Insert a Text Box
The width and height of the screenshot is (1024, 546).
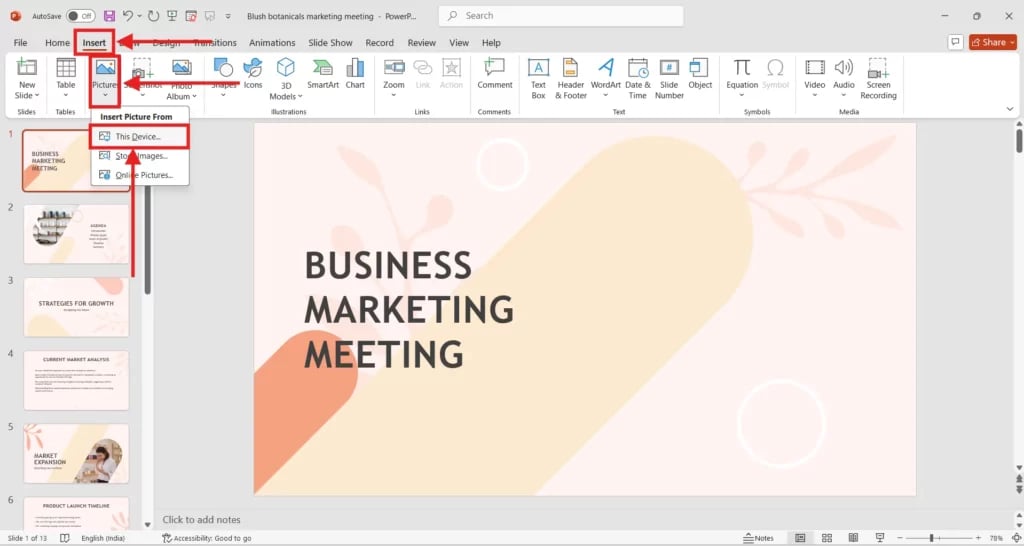pos(538,69)
